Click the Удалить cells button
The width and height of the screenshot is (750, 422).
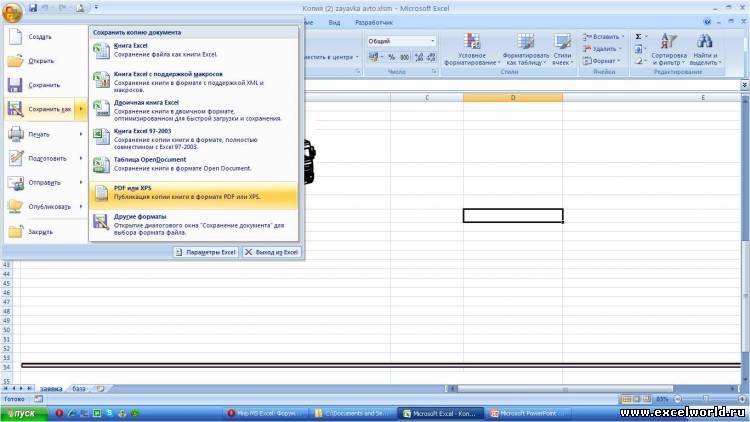(x=602, y=49)
